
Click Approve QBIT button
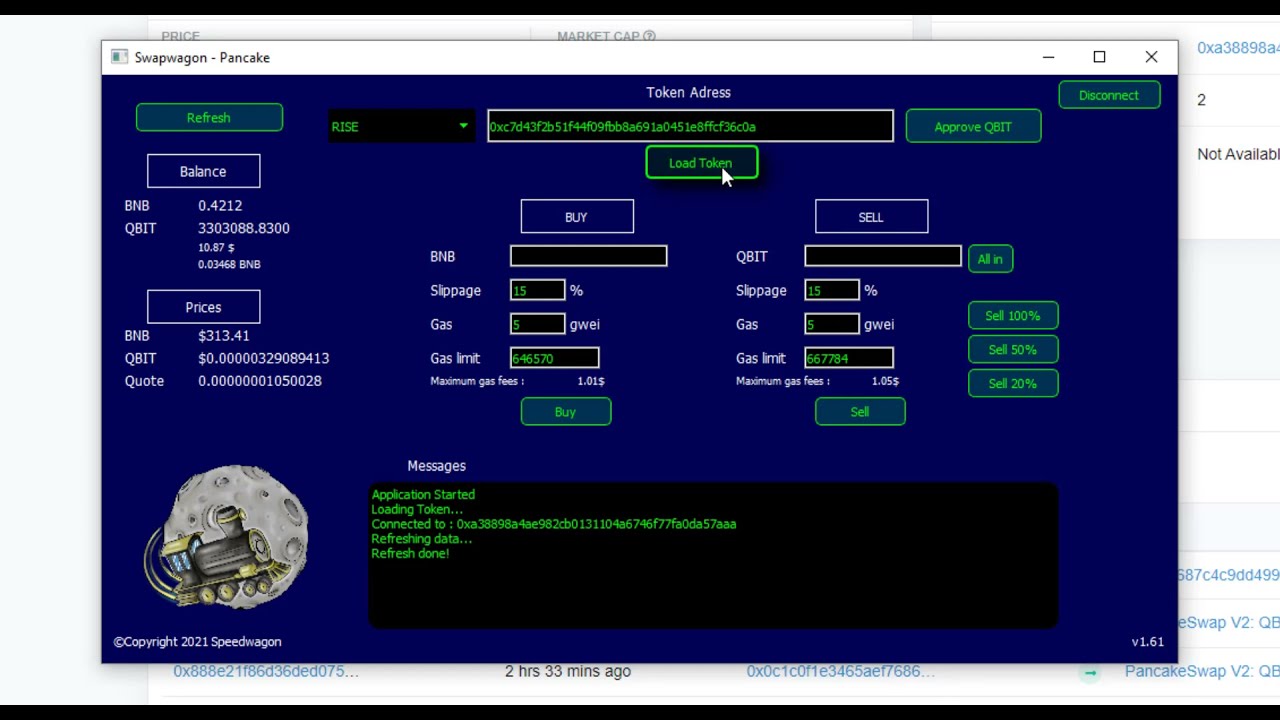973,127
